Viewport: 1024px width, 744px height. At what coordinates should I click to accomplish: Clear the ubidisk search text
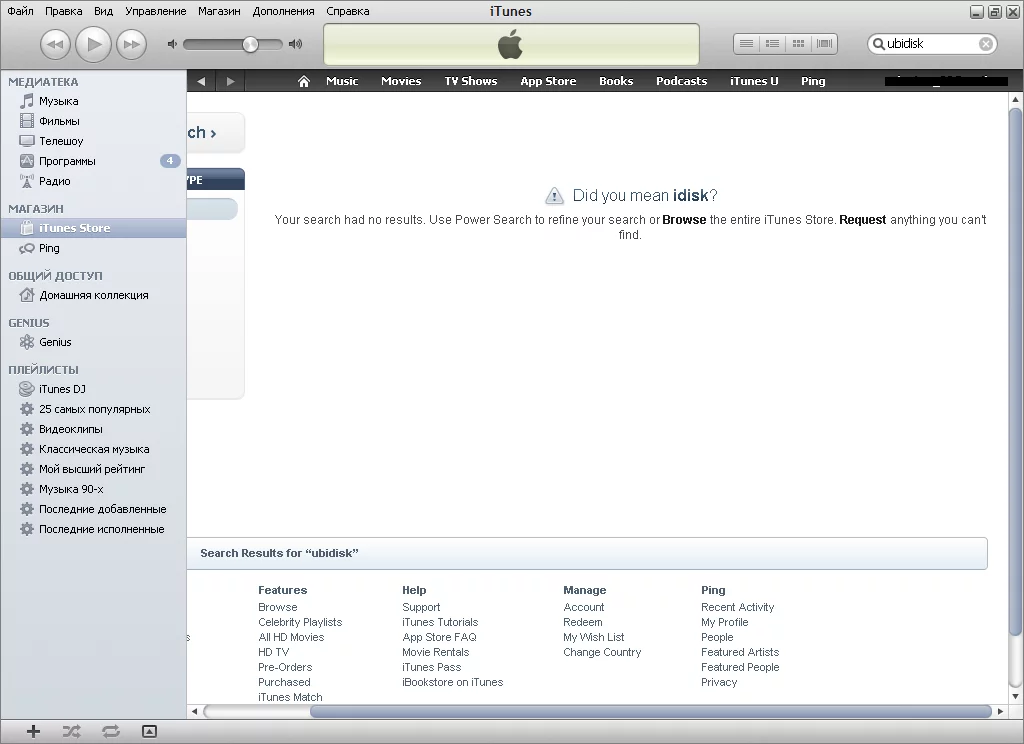pyautogui.click(x=986, y=44)
